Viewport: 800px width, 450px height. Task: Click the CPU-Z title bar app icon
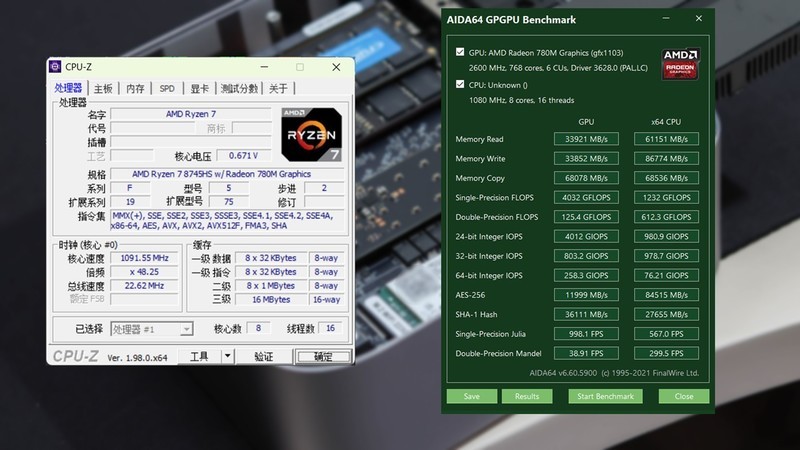pyautogui.click(x=55, y=67)
